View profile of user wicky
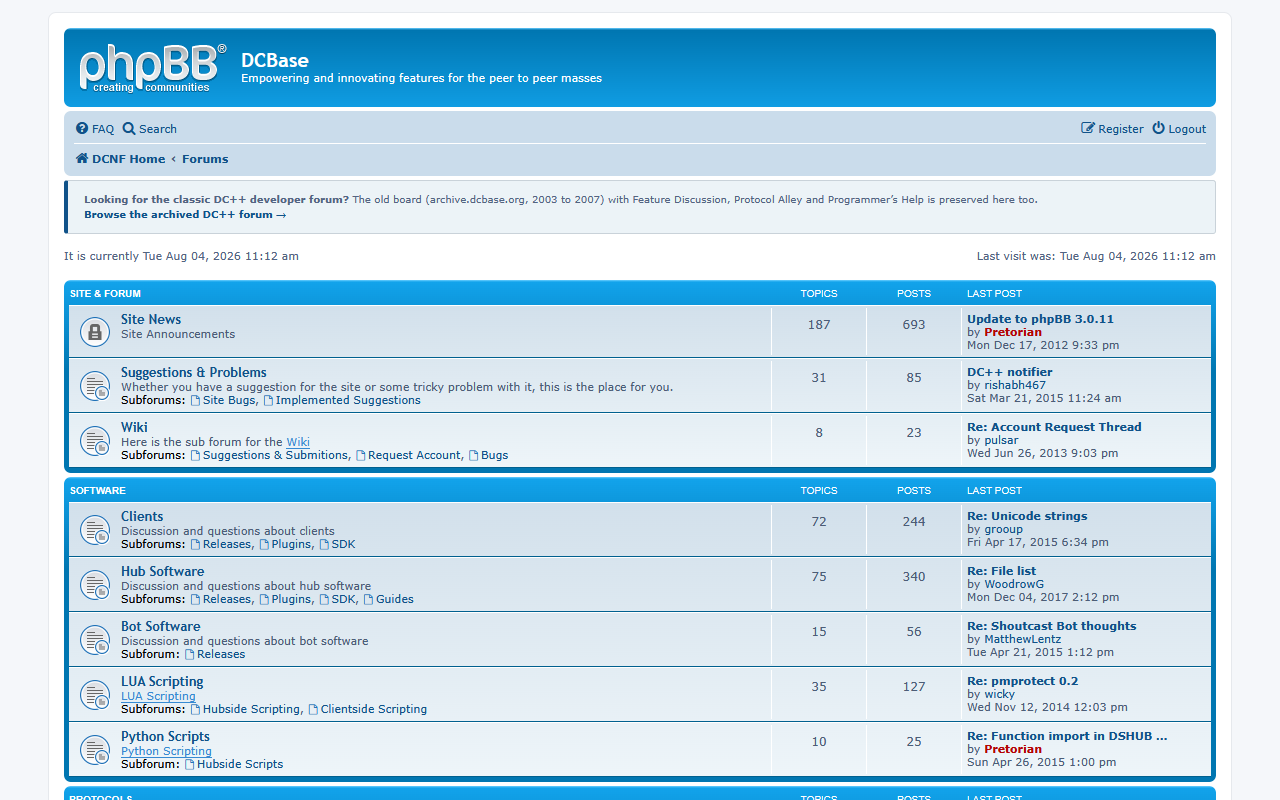The width and height of the screenshot is (1280, 800). point(999,694)
